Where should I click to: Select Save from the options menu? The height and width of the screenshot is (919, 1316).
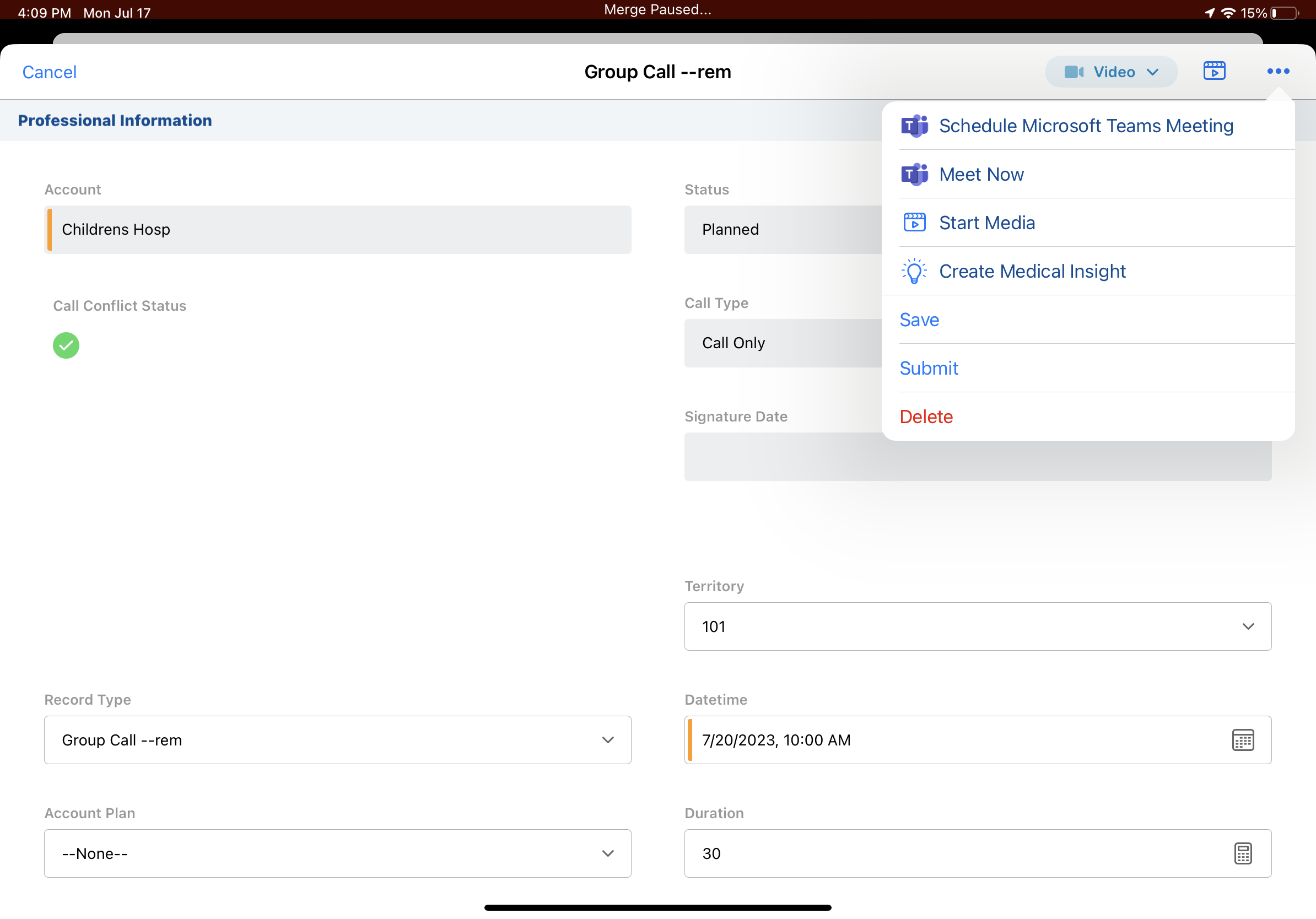point(919,320)
